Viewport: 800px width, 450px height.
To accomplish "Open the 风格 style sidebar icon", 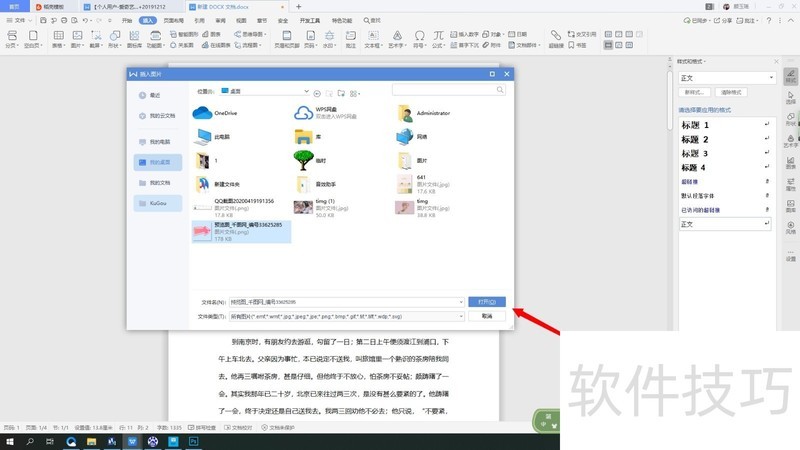I will [790, 228].
